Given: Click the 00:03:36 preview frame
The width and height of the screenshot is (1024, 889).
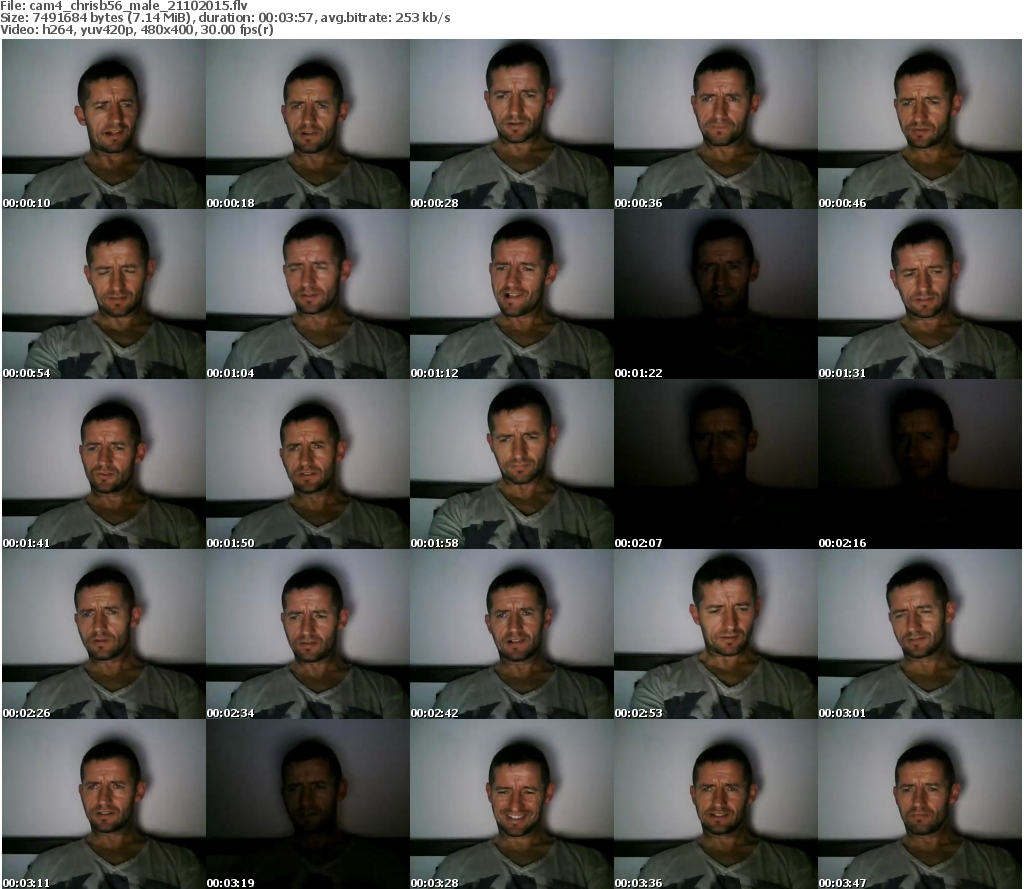Looking at the screenshot, I should 715,803.
